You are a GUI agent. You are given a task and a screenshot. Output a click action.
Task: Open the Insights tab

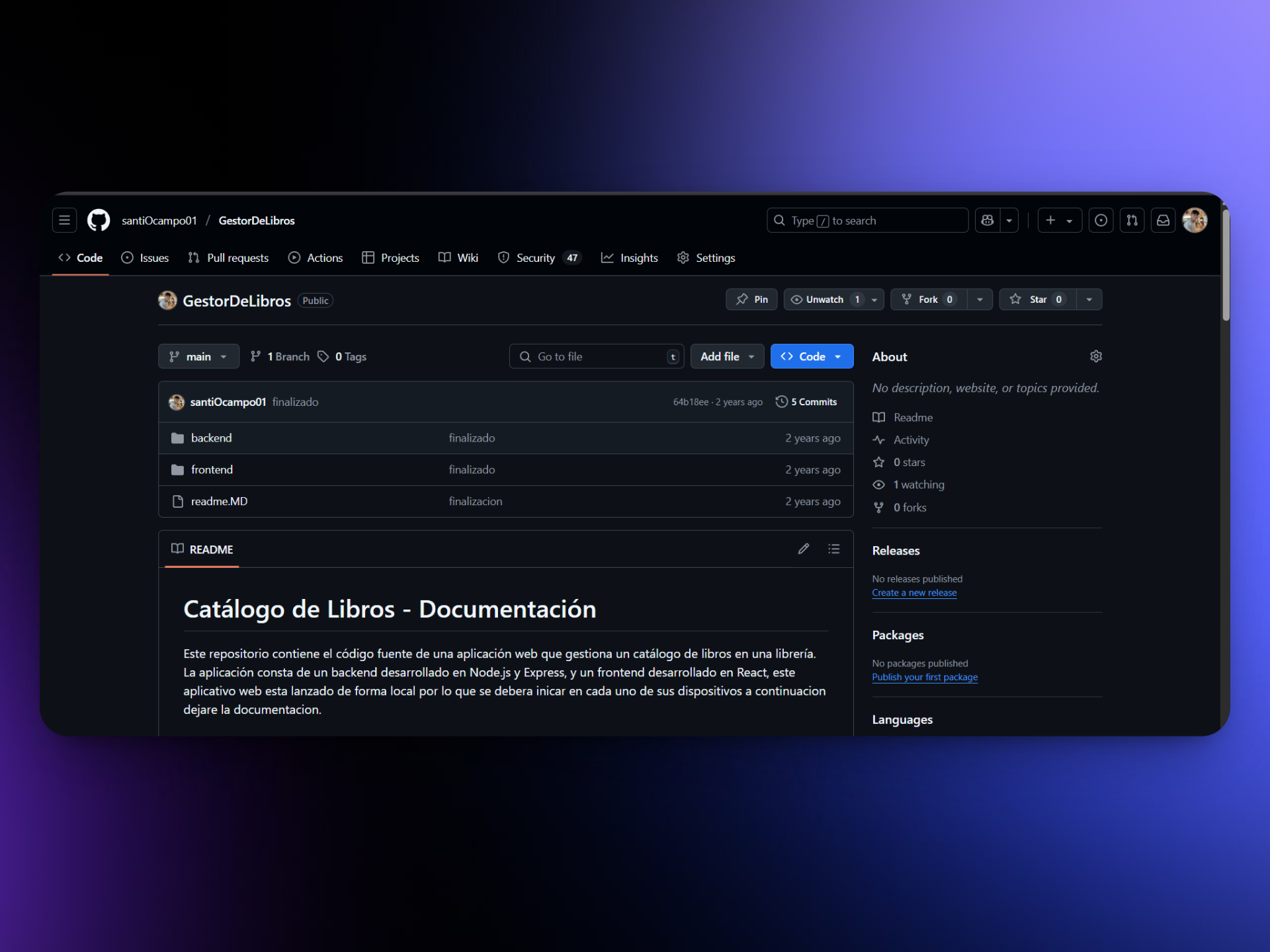tap(629, 258)
